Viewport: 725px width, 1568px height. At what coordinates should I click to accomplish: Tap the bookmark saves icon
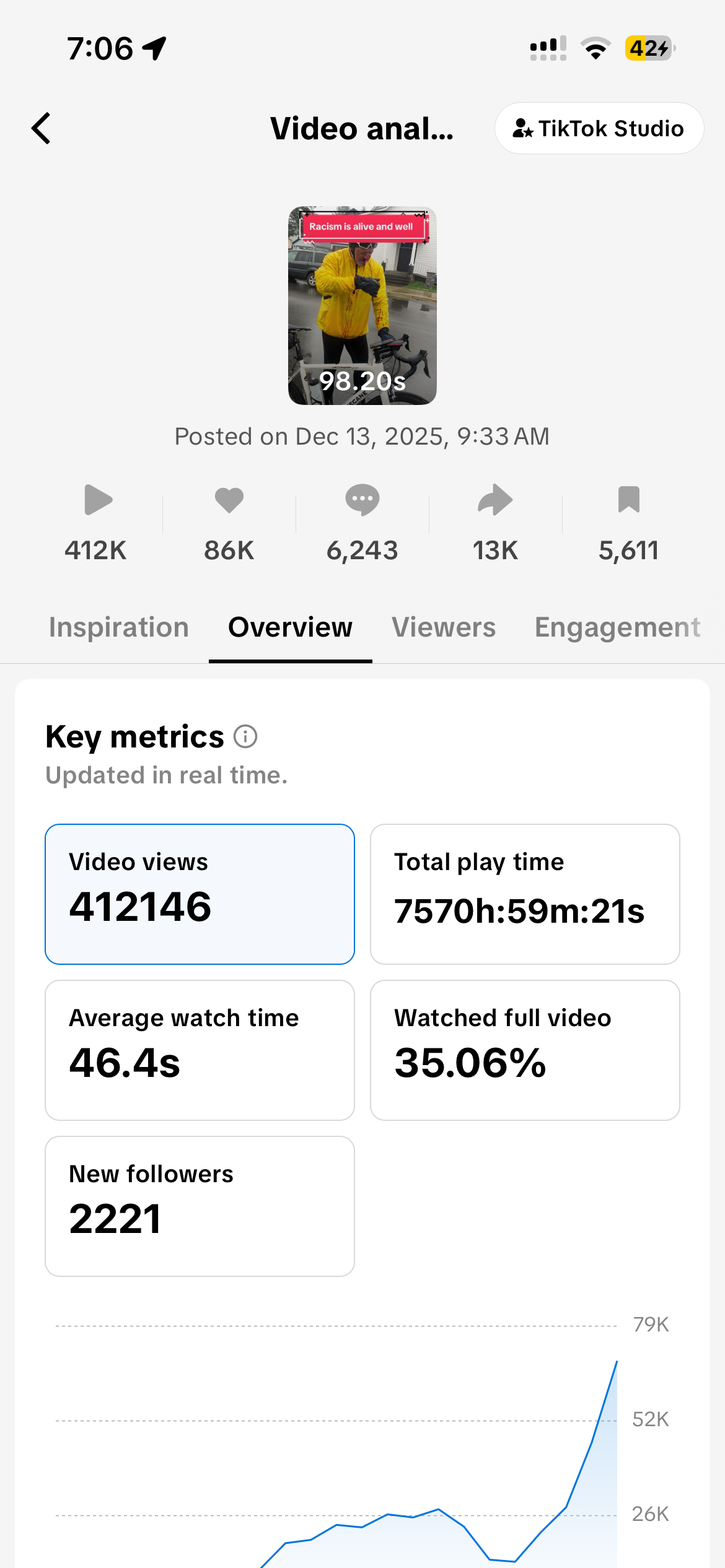tap(628, 500)
